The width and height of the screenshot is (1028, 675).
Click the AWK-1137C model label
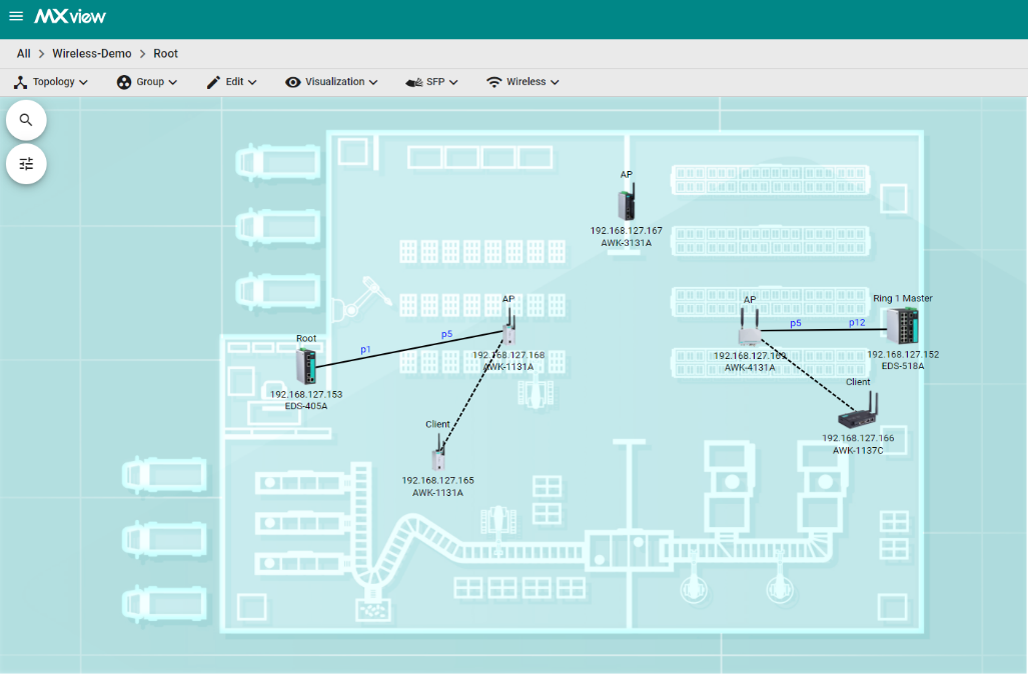tap(858, 450)
